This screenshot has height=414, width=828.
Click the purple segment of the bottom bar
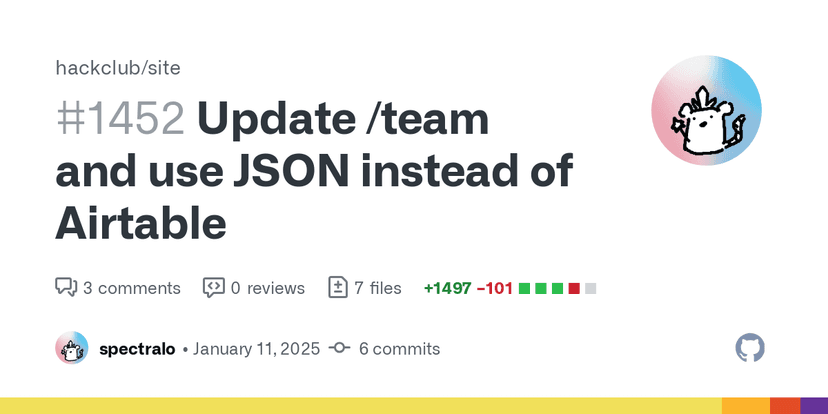coord(814,405)
